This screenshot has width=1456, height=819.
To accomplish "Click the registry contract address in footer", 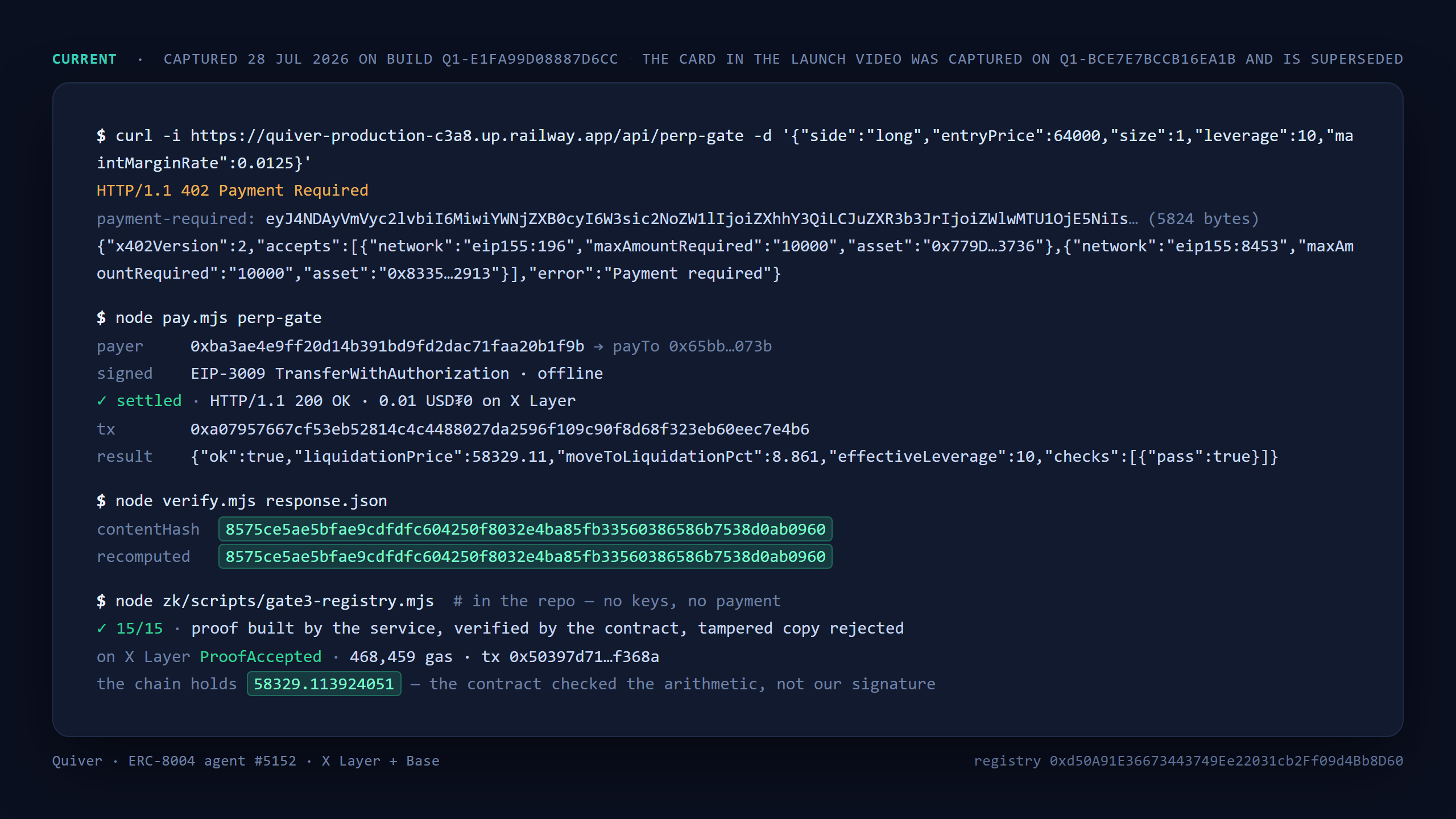I will pyautogui.click(x=1226, y=761).
